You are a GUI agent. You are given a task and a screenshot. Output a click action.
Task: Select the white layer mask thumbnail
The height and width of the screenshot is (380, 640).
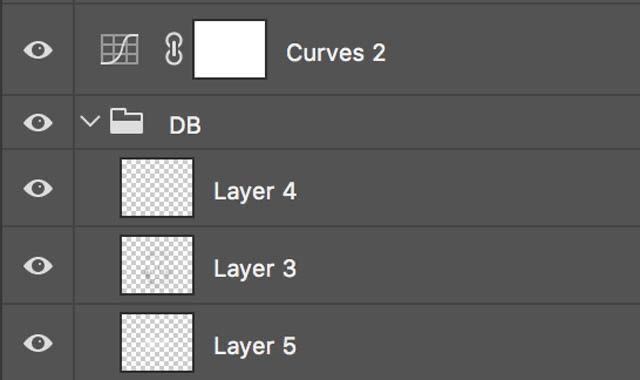[x=229, y=49]
